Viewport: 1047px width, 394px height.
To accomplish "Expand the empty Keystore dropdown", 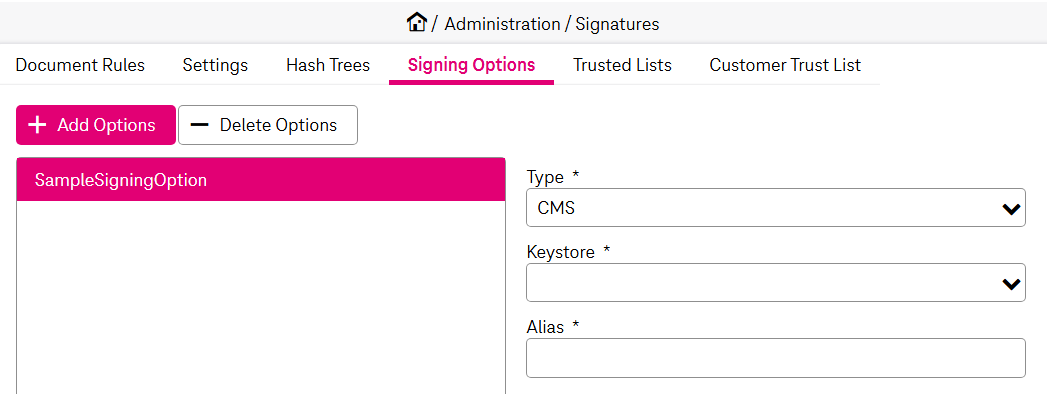I will click(776, 282).
